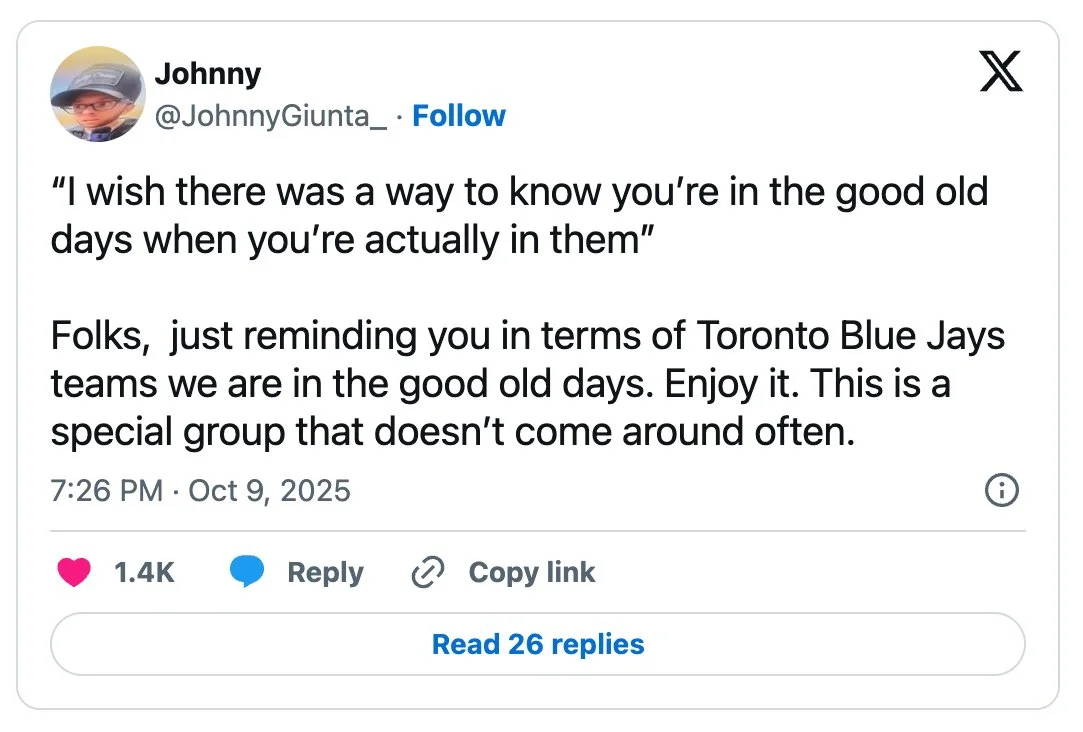Click the chain link icon

point(428,572)
